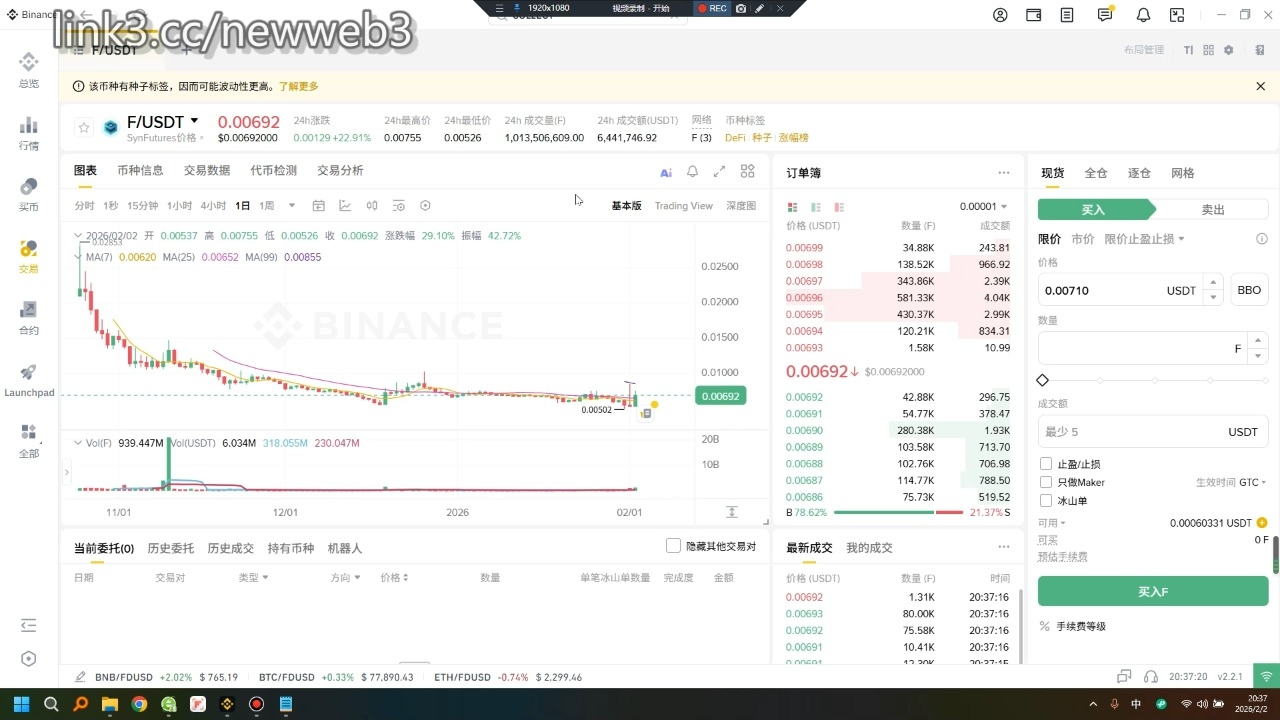
Task: Go to 总览 overview in sidebar
Action: 29,70
